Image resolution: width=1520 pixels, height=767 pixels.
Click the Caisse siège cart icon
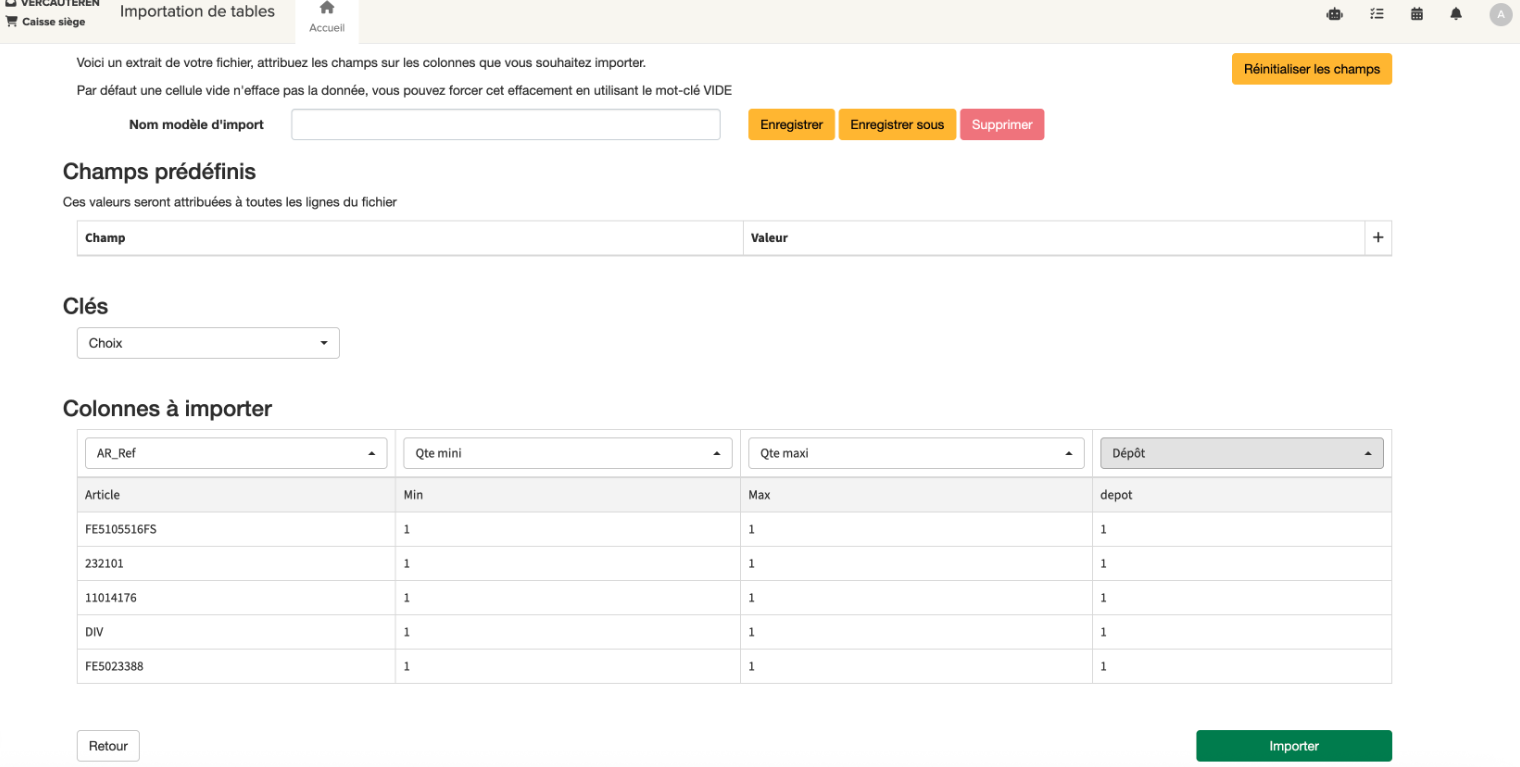13,22
